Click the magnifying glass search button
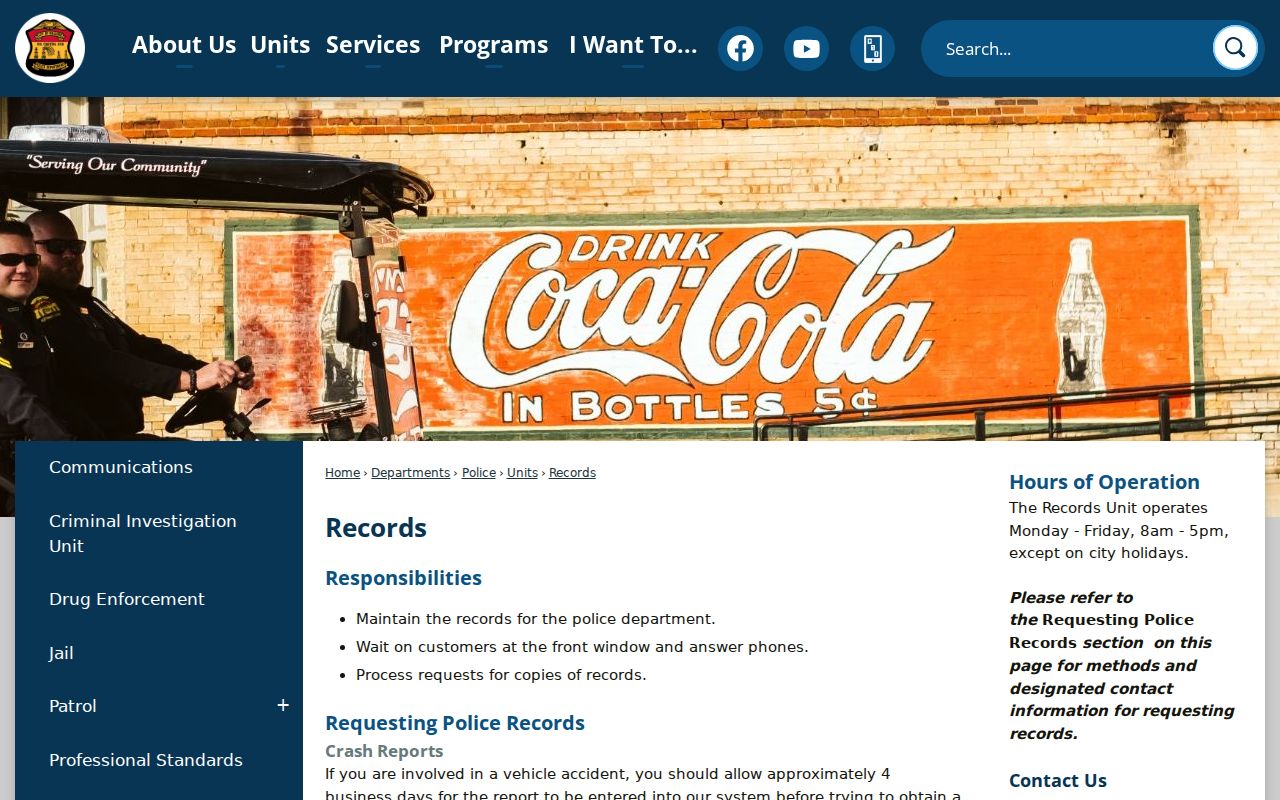This screenshot has height=800, width=1280. click(x=1235, y=48)
